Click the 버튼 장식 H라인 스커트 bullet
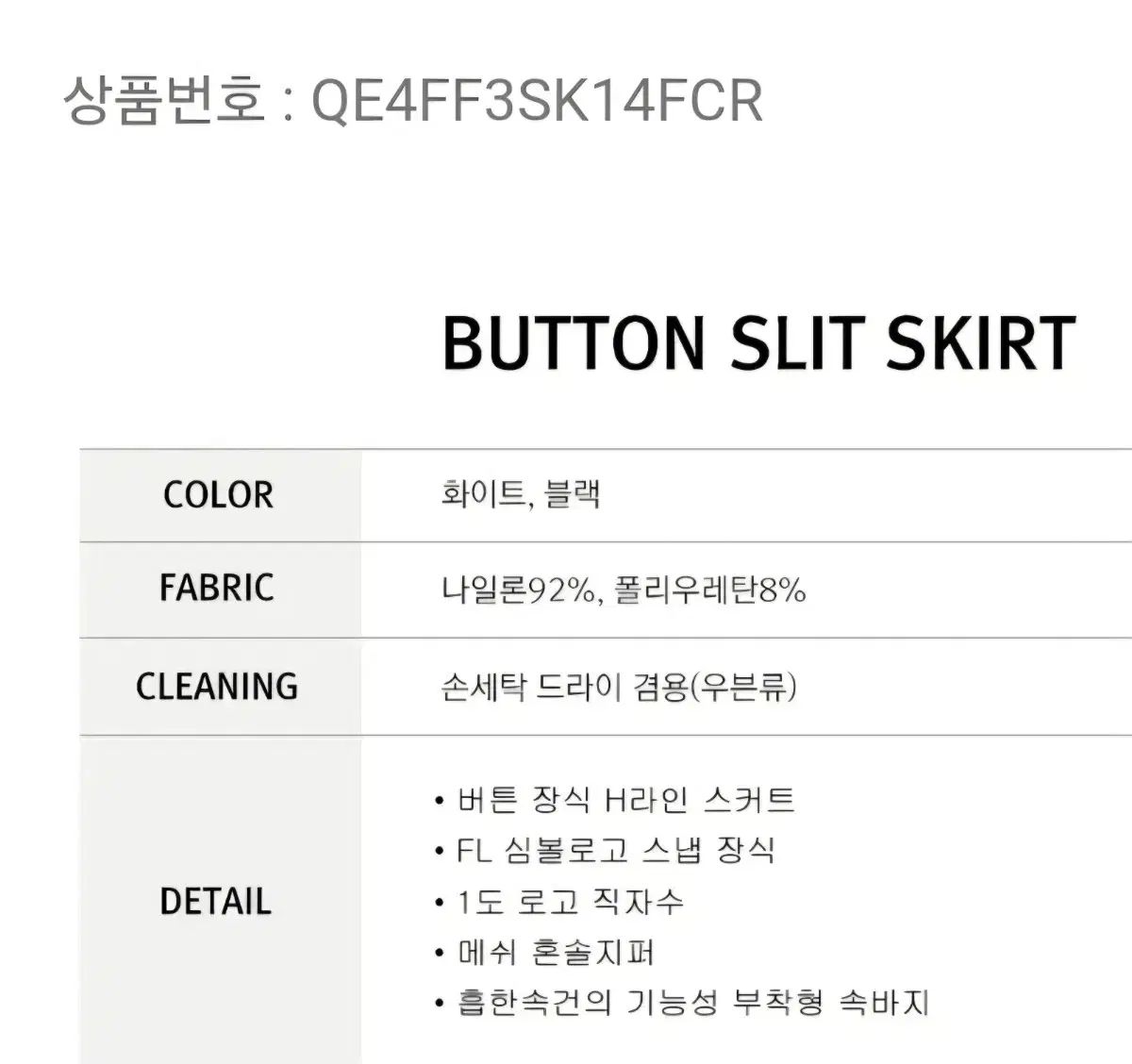This screenshot has width=1132, height=1064. (x=625, y=801)
